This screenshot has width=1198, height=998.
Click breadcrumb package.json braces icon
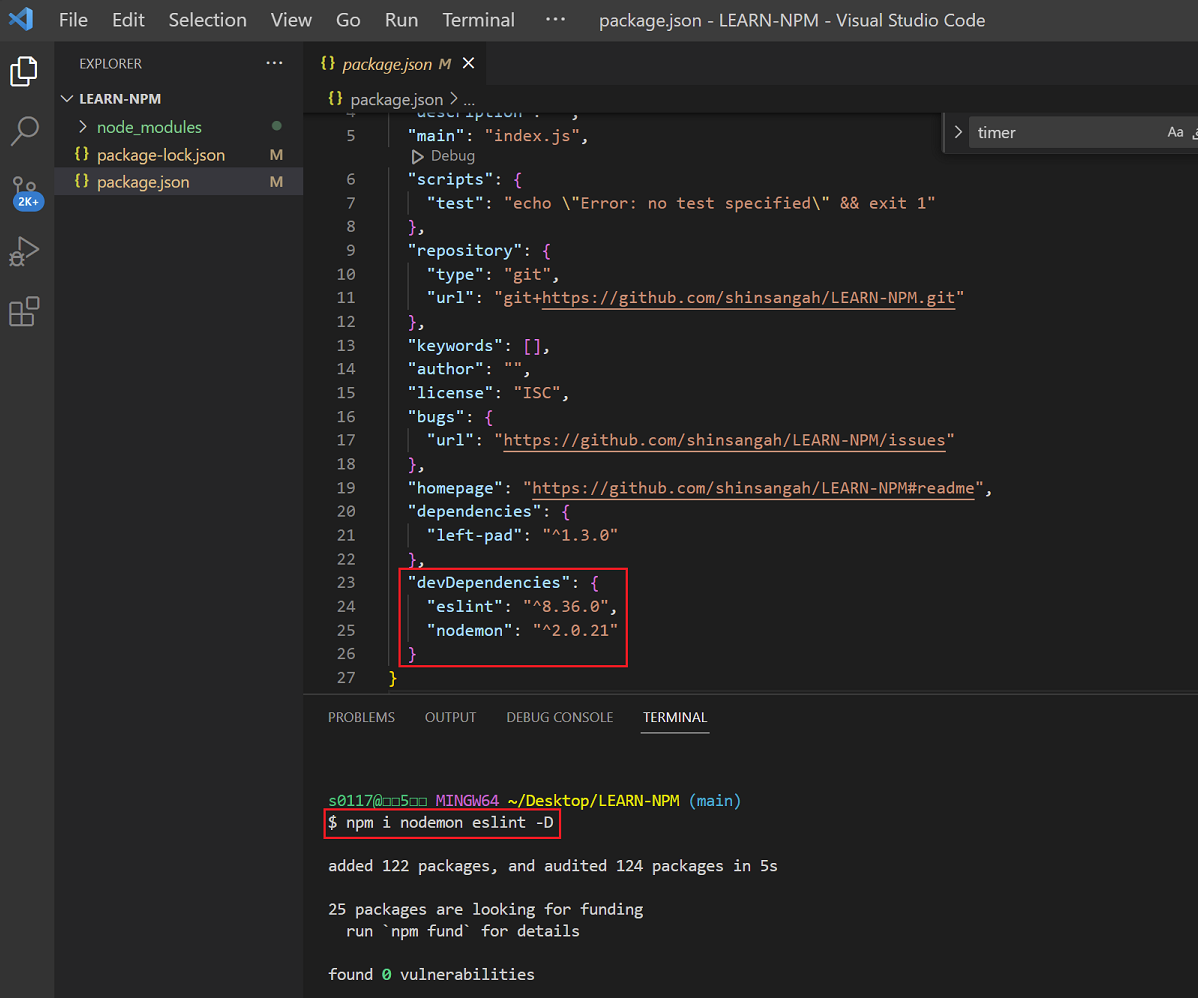335,99
